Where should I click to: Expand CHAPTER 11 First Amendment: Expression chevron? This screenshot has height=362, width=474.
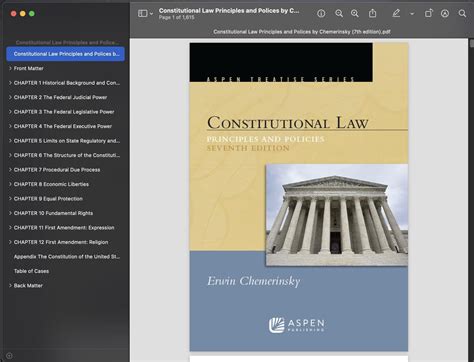(10, 228)
